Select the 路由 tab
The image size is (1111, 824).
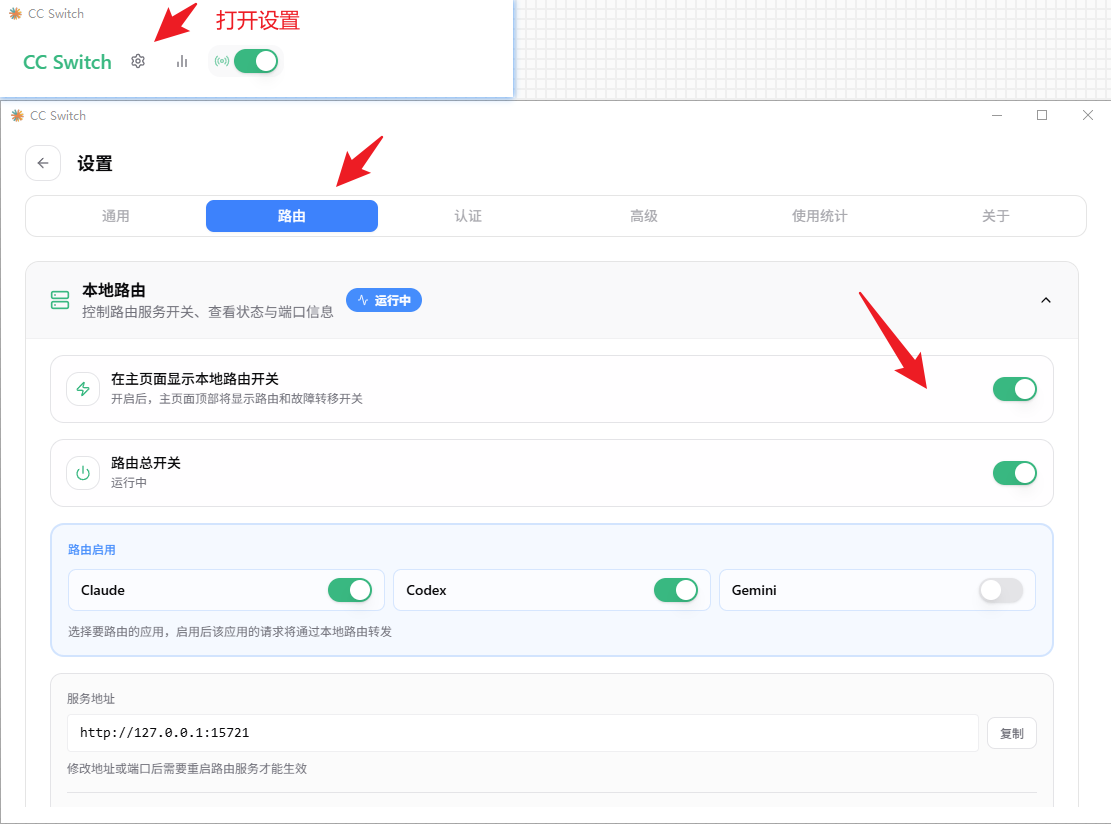(x=292, y=216)
